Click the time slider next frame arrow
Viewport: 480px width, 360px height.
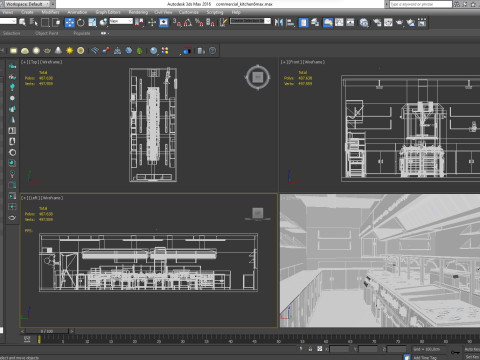[x=72, y=331]
